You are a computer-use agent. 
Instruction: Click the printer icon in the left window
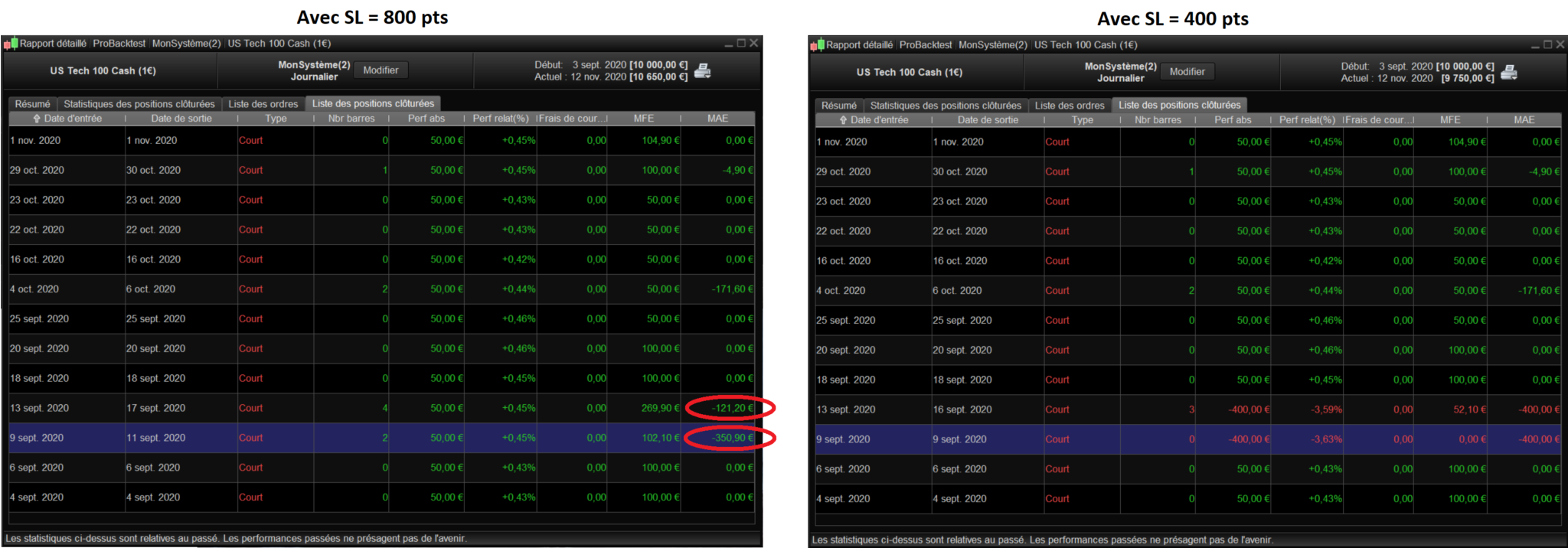(x=703, y=71)
